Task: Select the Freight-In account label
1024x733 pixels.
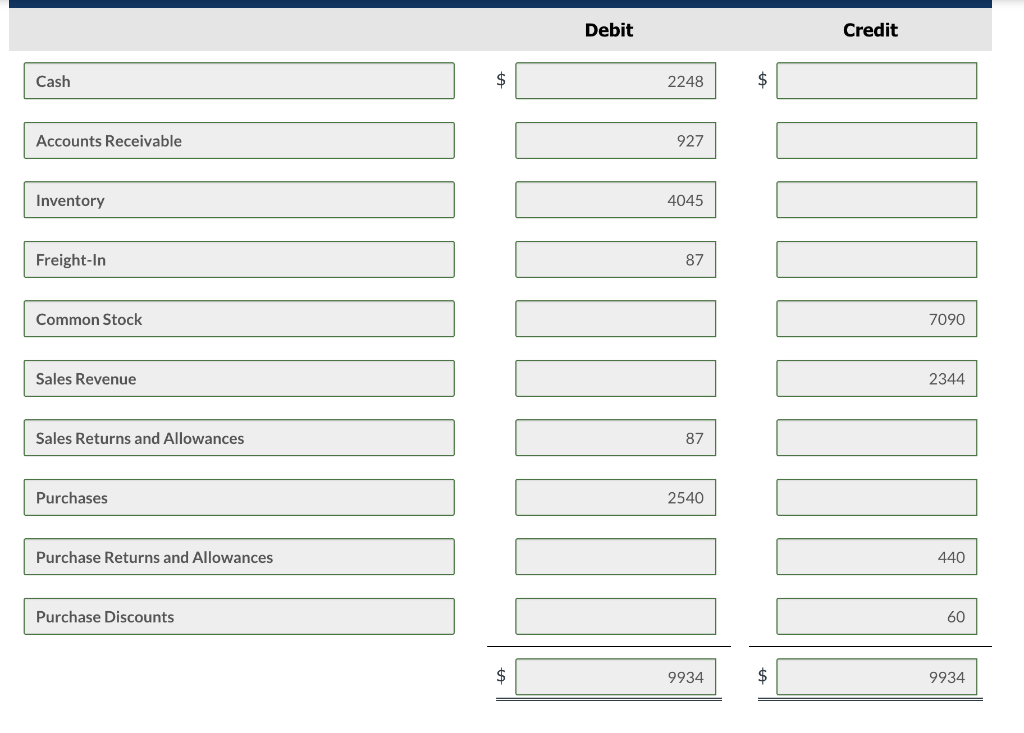Action: [239, 259]
